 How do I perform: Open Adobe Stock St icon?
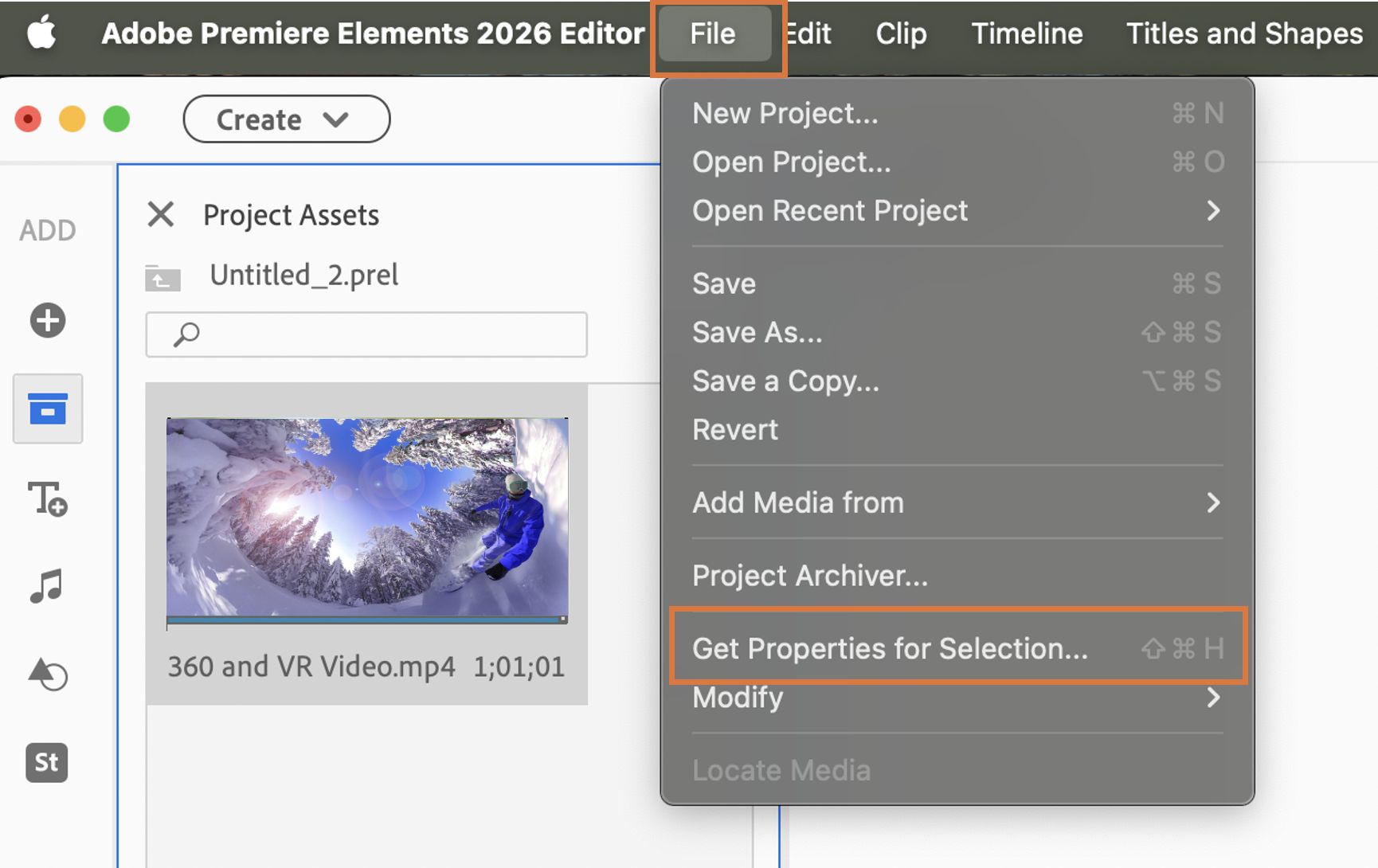(47, 763)
